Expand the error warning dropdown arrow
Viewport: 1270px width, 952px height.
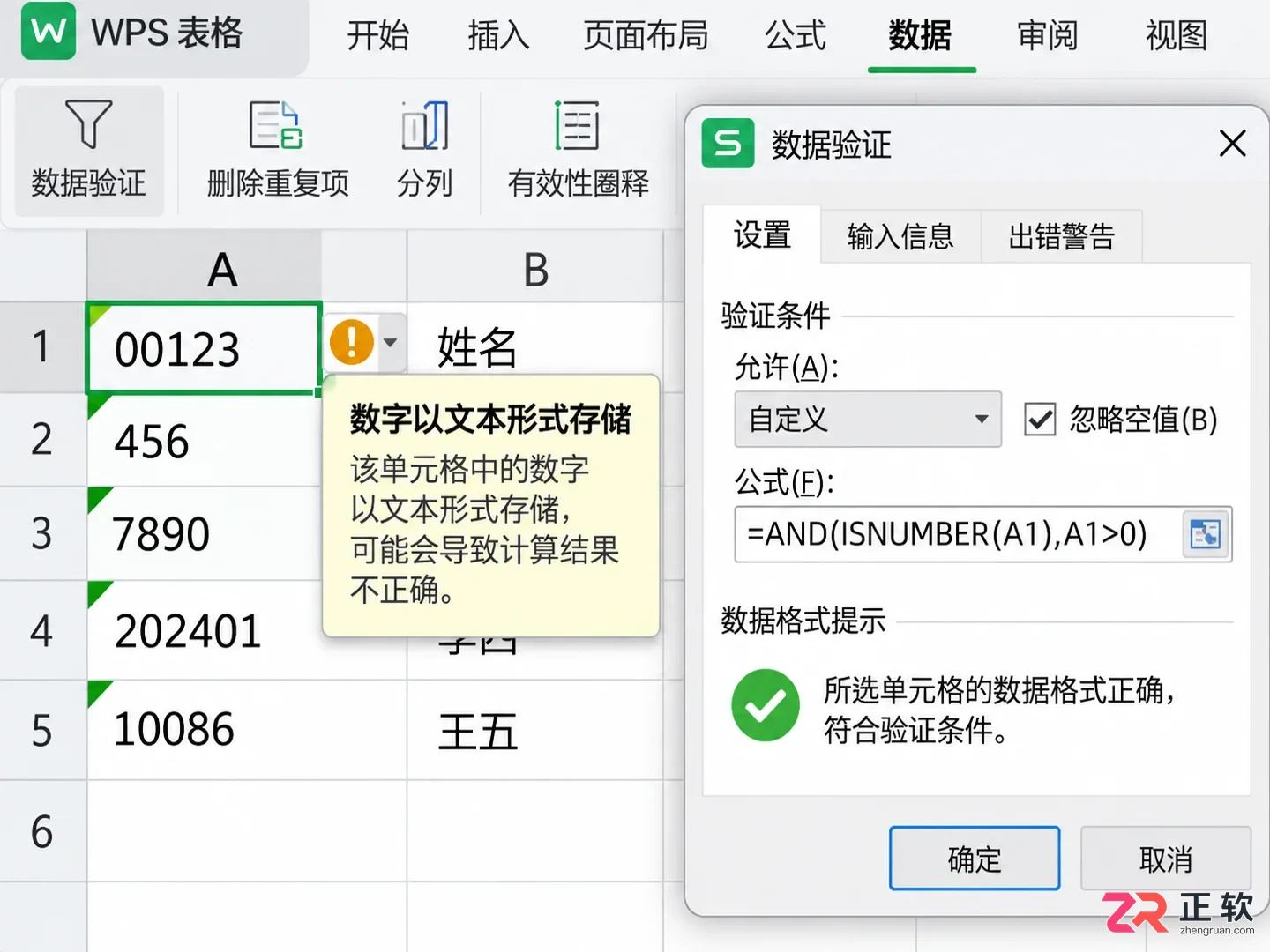390,342
